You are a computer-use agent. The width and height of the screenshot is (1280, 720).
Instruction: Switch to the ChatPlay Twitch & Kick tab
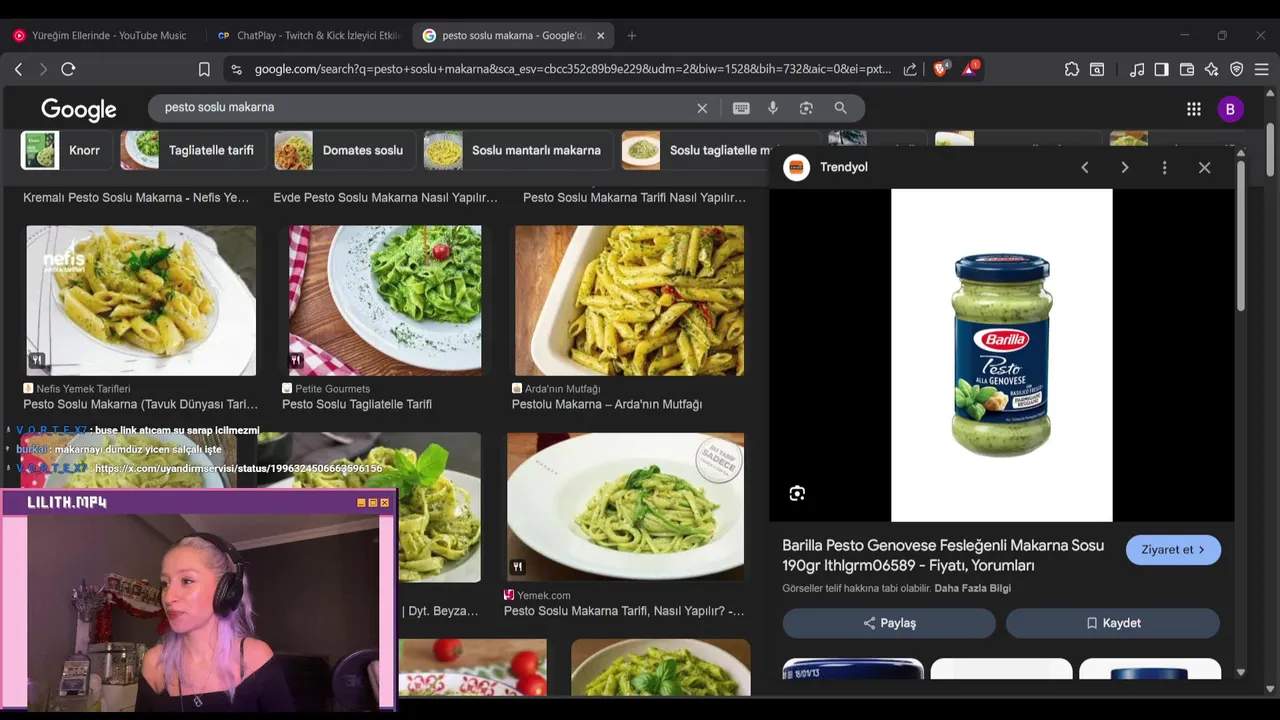[308, 35]
